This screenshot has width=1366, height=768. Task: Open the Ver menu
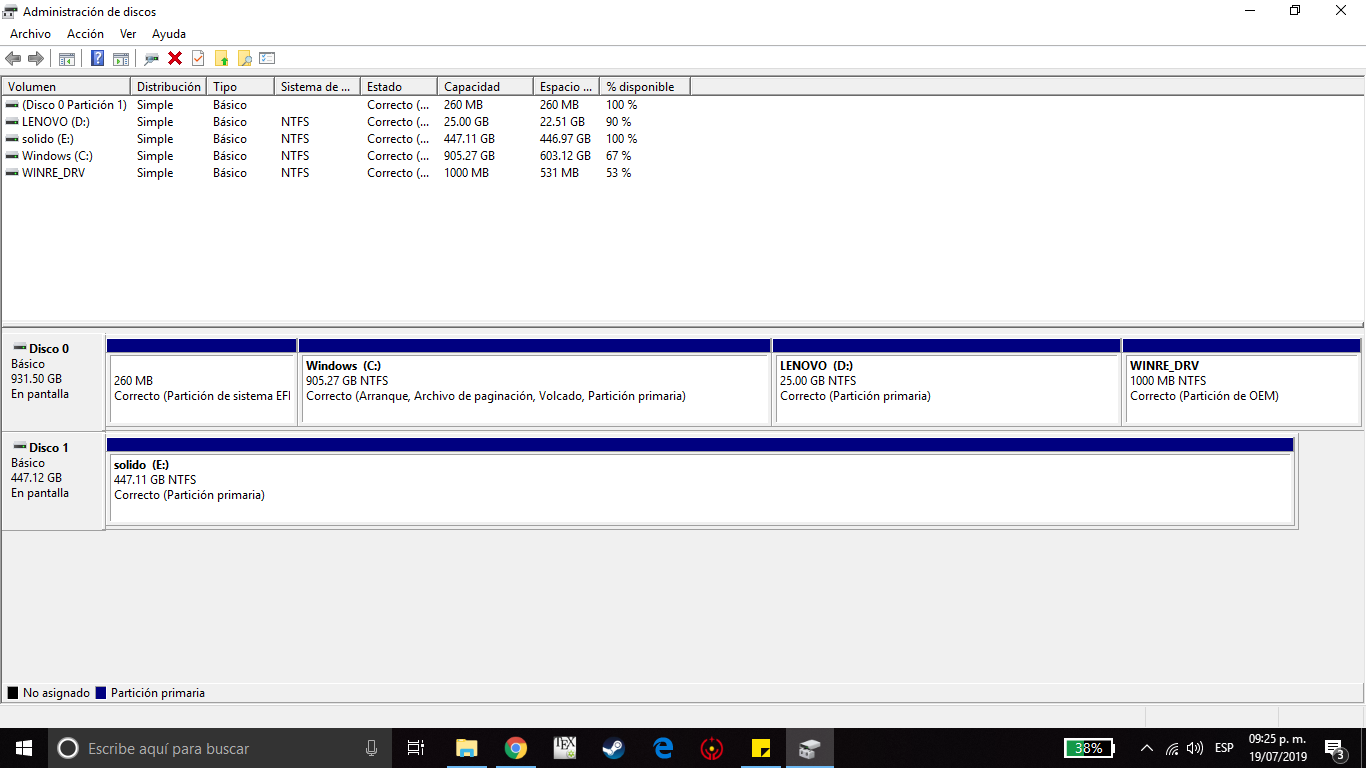pyautogui.click(x=128, y=34)
